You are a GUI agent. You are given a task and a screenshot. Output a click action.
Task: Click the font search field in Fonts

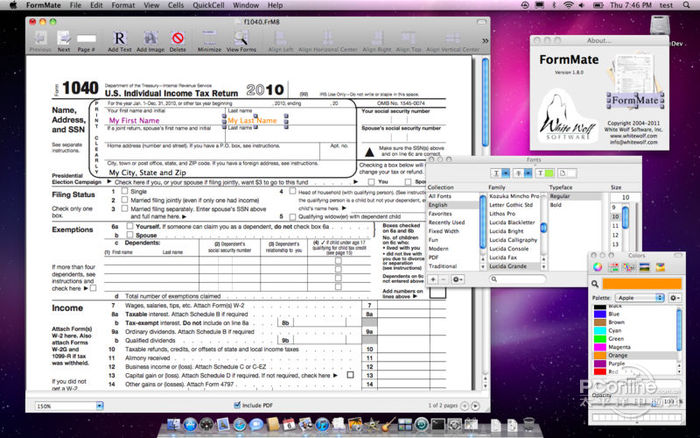(517, 279)
